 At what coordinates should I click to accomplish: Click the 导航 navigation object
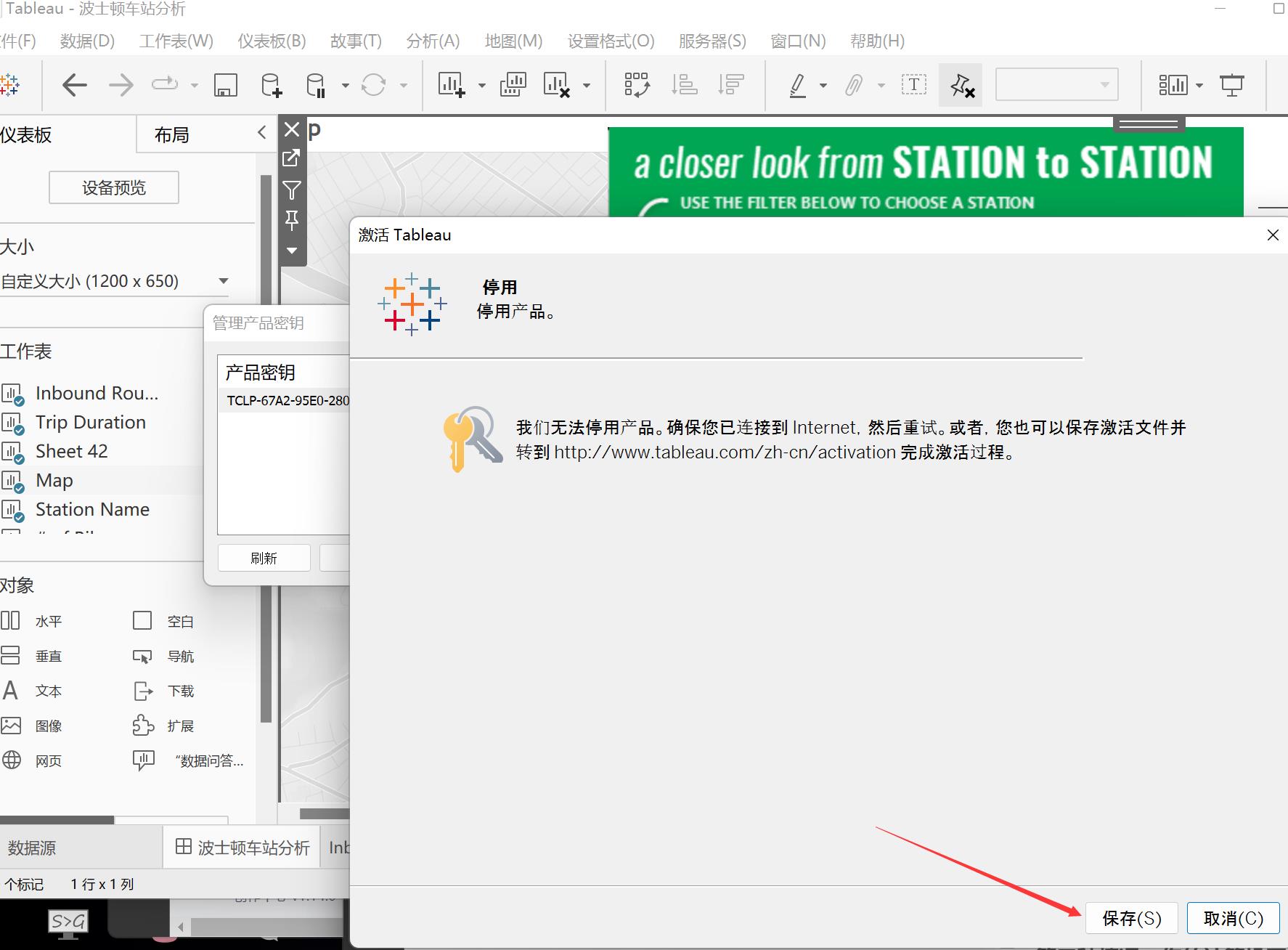163,656
